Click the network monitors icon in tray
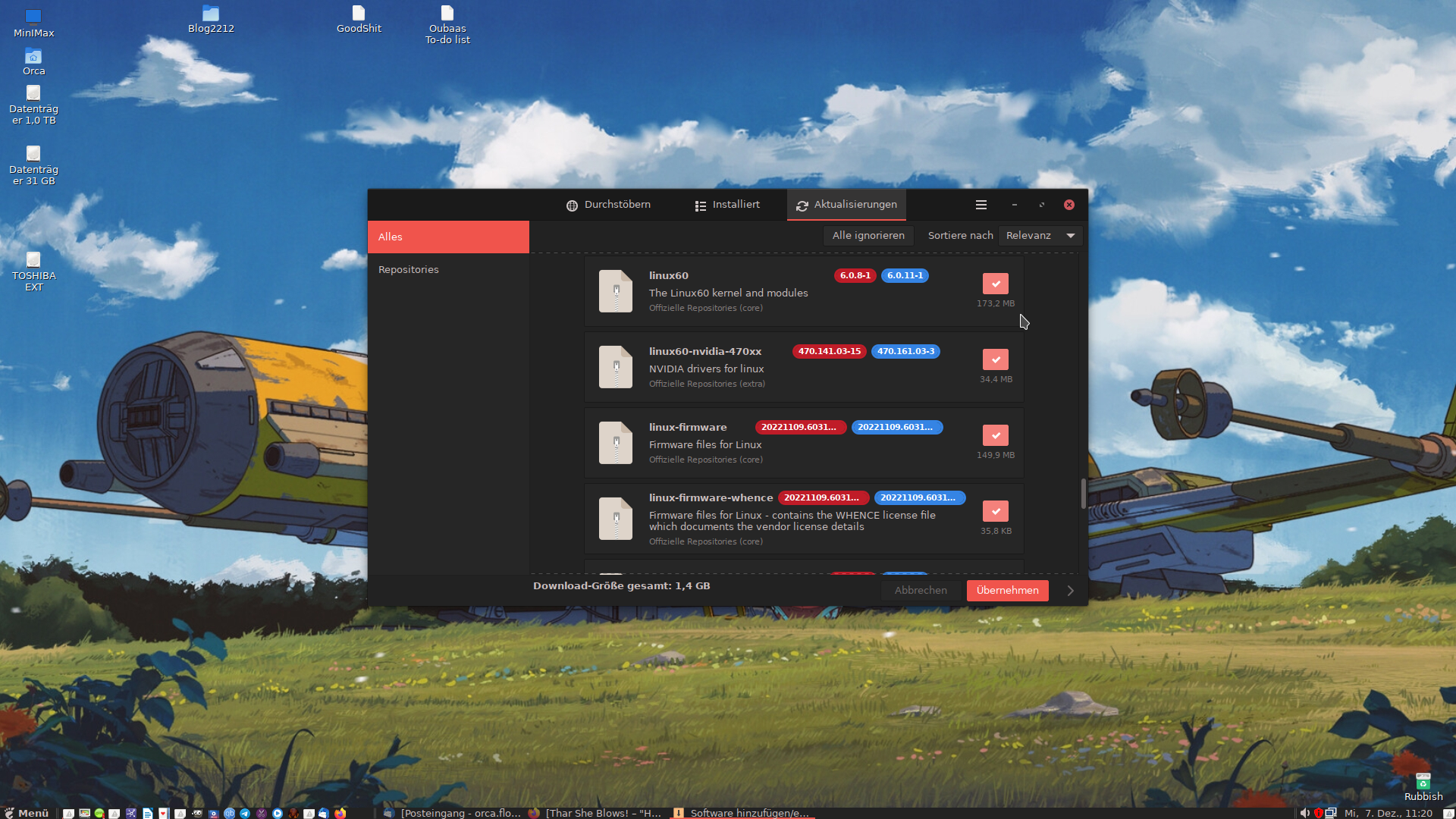The height and width of the screenshot is (819, 1456). click(1331, 813)
